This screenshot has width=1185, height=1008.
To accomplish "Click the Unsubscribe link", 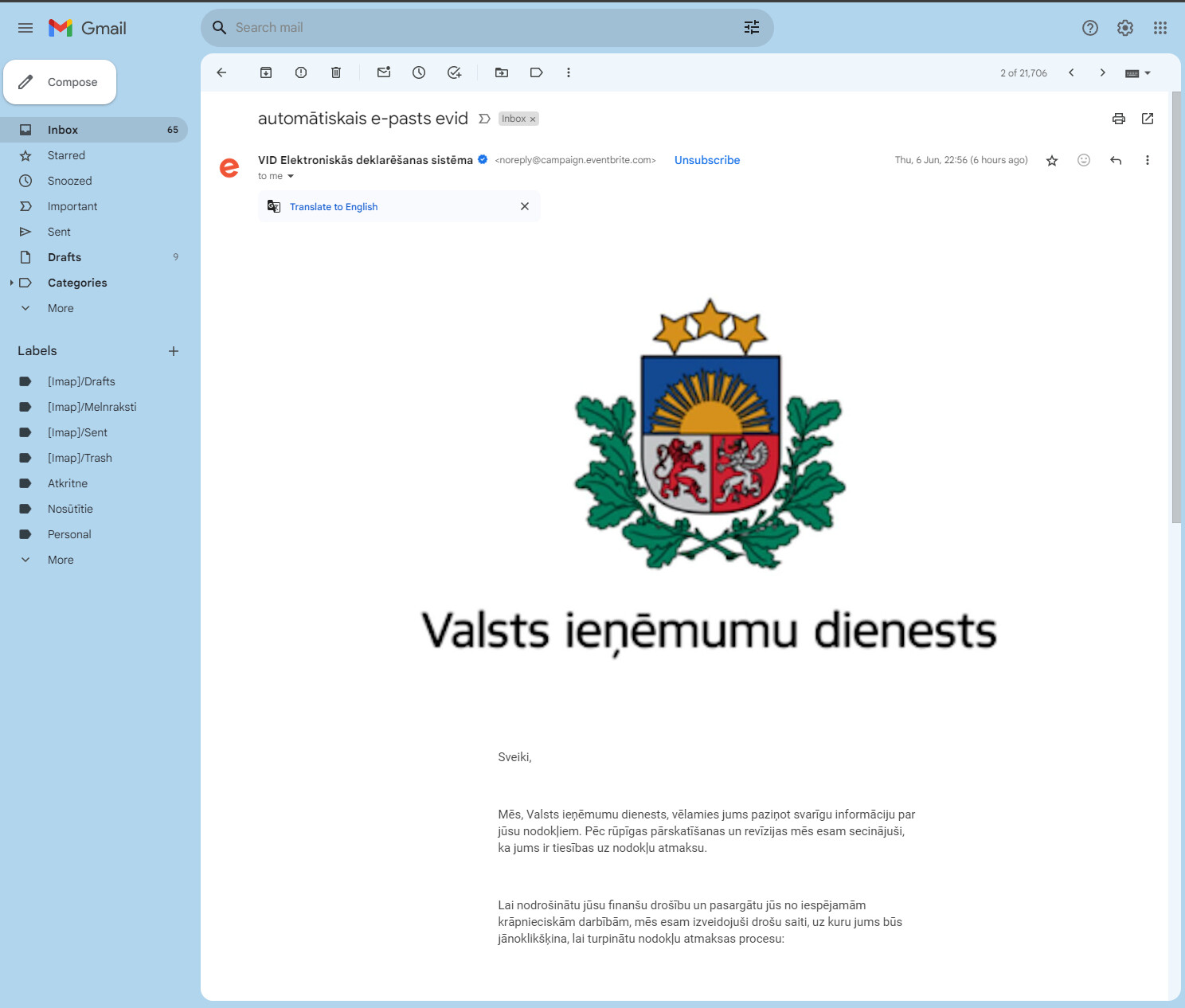I will coord(707,160).
